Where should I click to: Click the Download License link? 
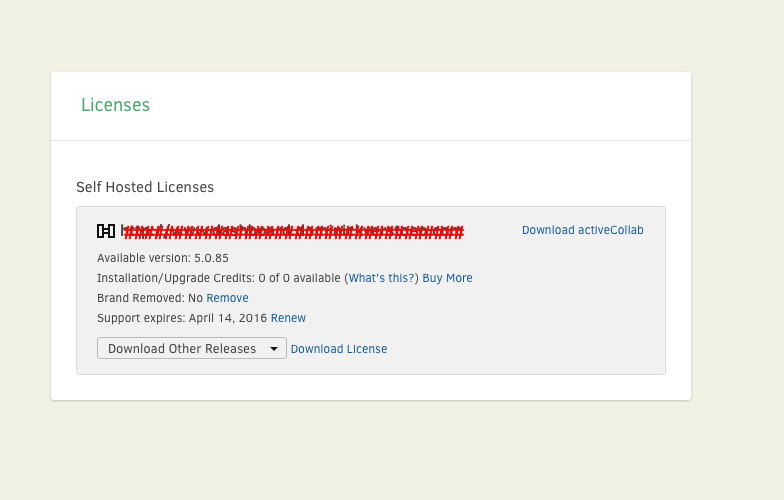[339, 349]
